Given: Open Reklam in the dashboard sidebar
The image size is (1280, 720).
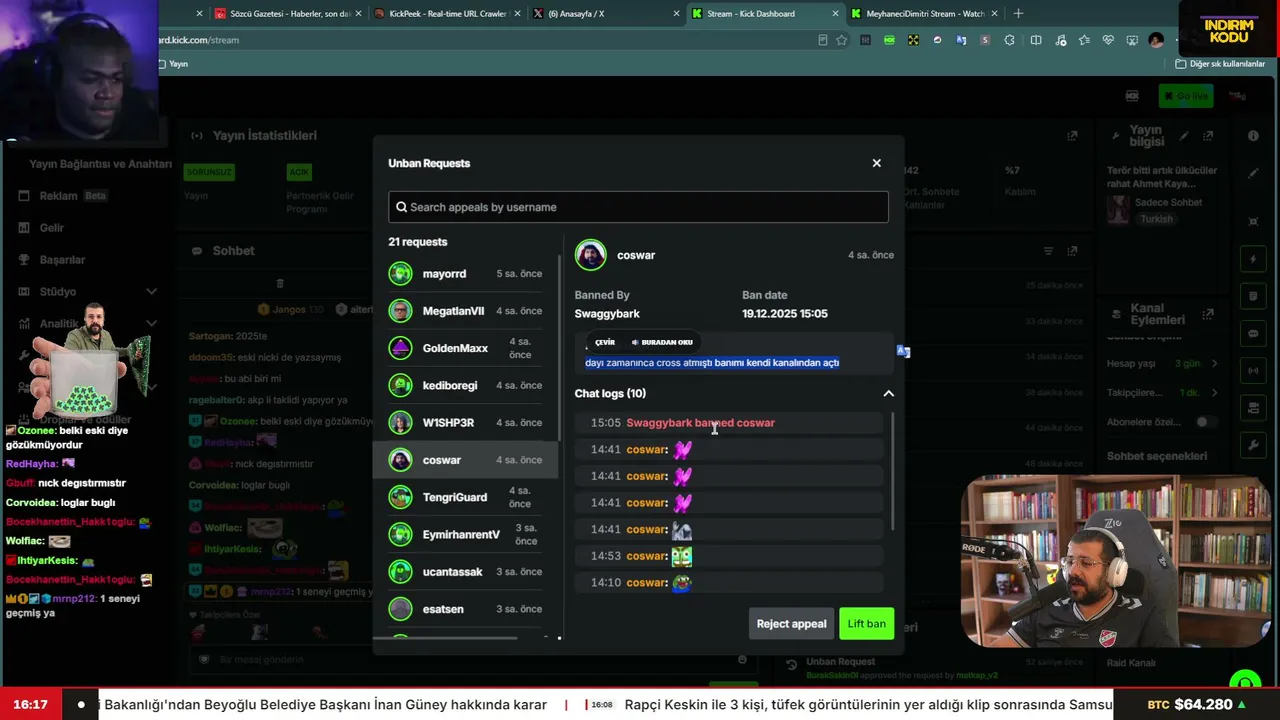Looking at the screenshot, I should (x=62, y=196).
